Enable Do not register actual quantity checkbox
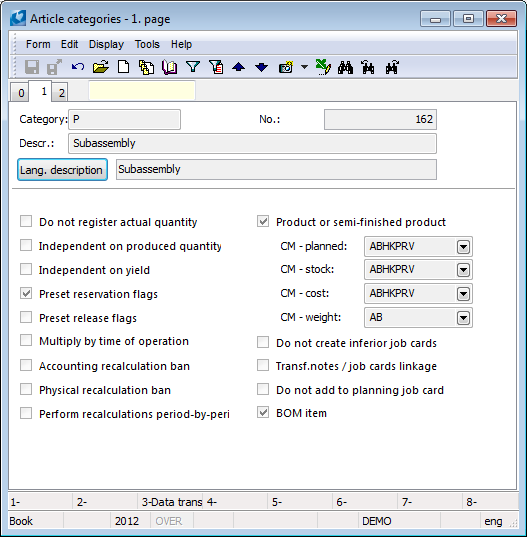527x537 pixels. pyautogui.click(x=26, y=221)
